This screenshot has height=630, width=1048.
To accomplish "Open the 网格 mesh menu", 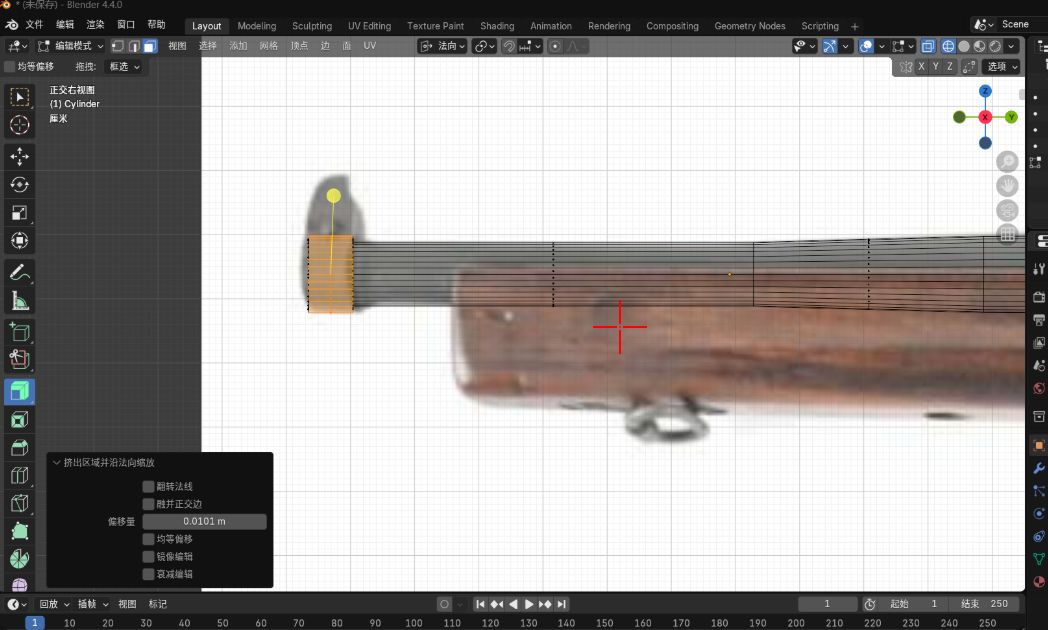I will [269, 46].
